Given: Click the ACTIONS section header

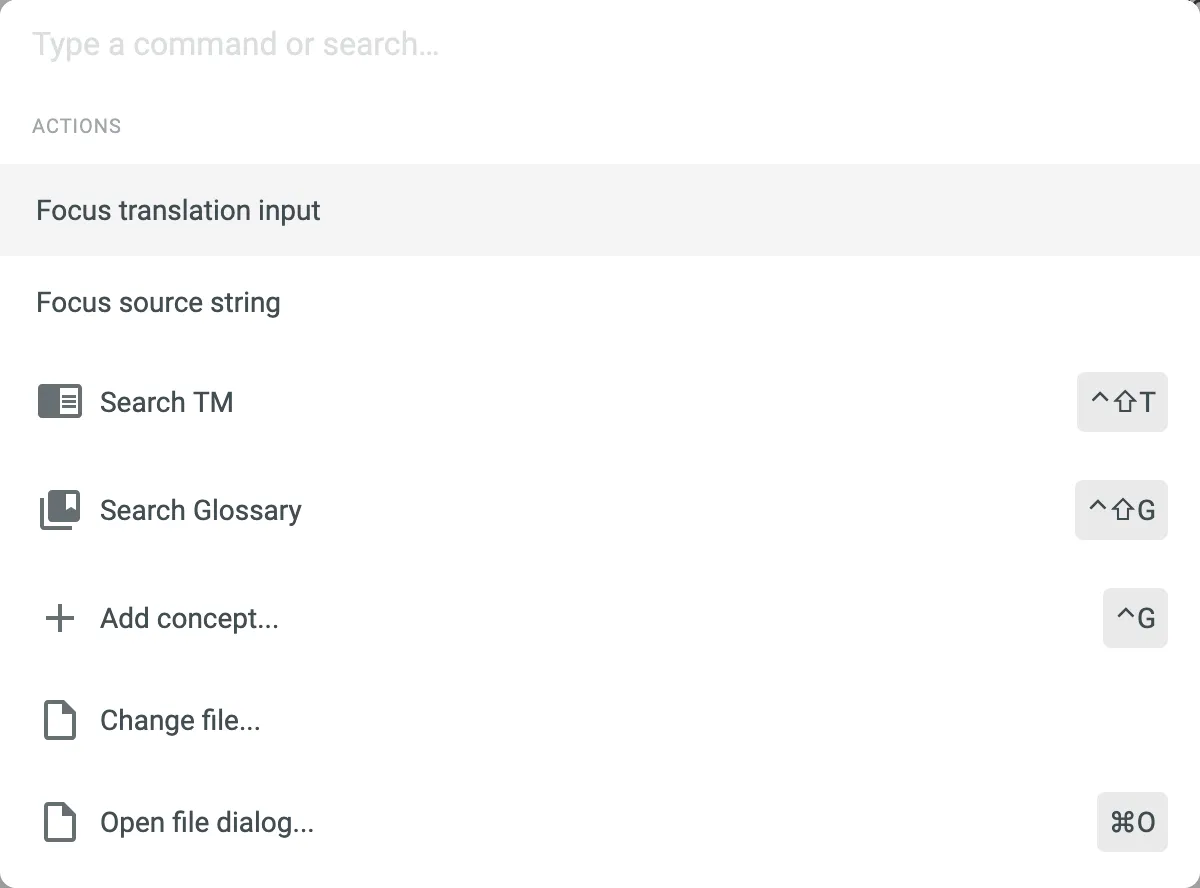Looking at the screenshot, I should (77, 126).
